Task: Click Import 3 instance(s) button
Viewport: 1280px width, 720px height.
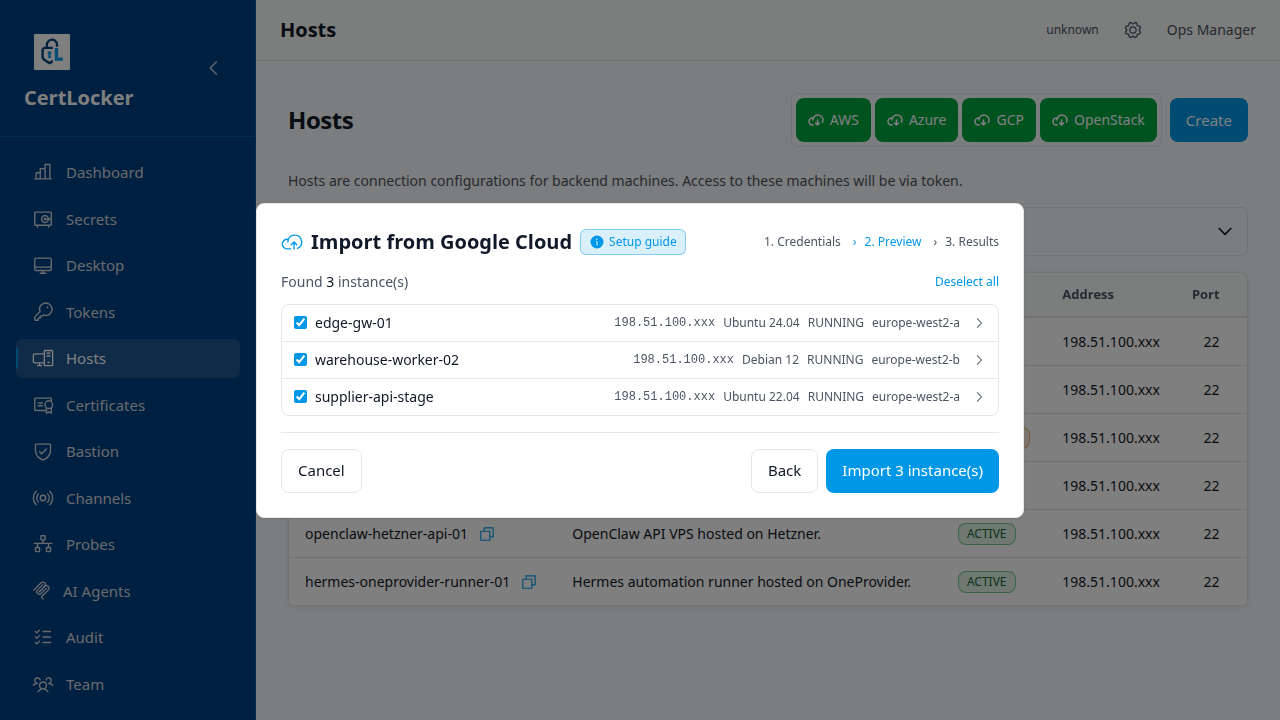Action: click(912, 471)
